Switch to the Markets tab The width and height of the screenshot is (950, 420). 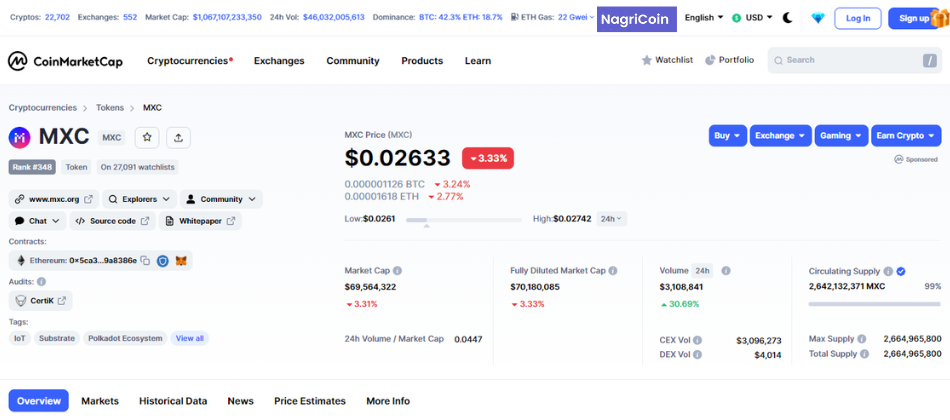point(100,401)
